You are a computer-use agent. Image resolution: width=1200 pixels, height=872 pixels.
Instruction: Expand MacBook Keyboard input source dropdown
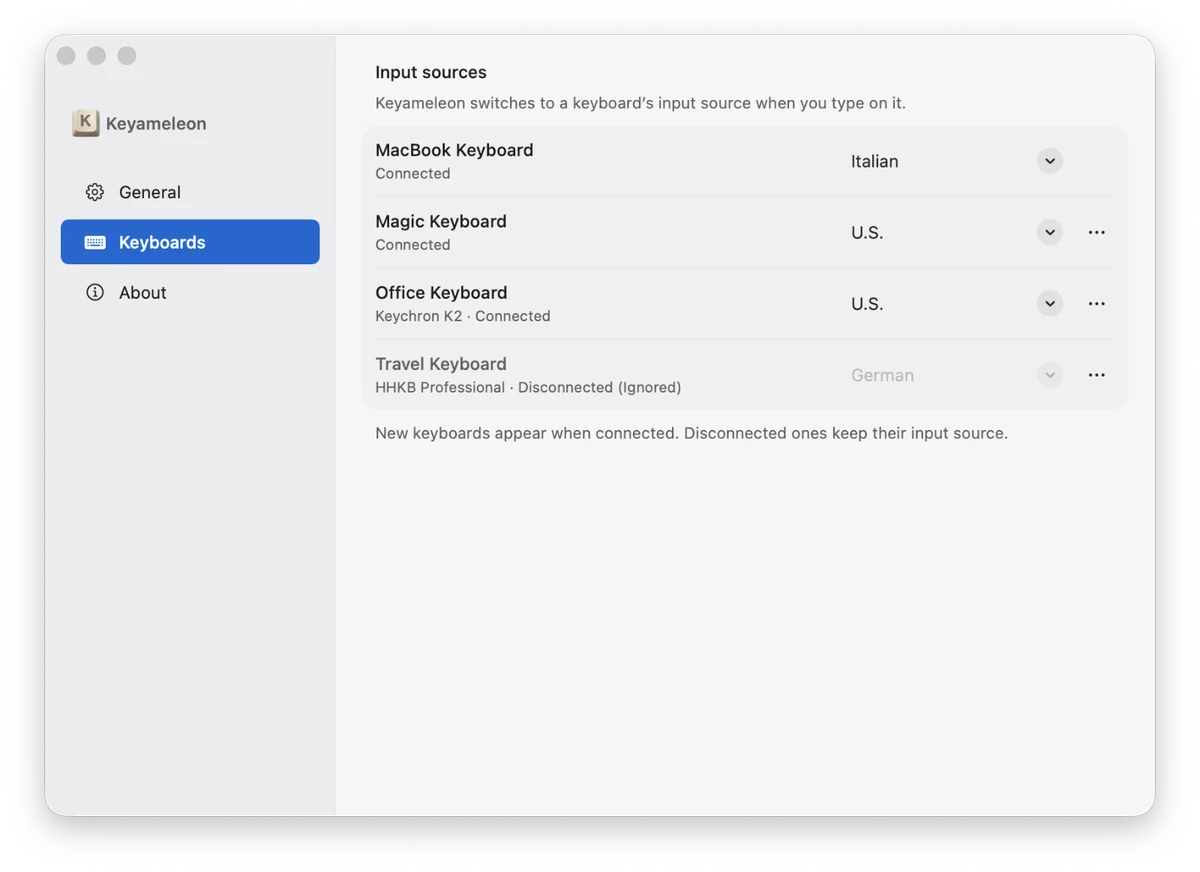point(1049,161)
